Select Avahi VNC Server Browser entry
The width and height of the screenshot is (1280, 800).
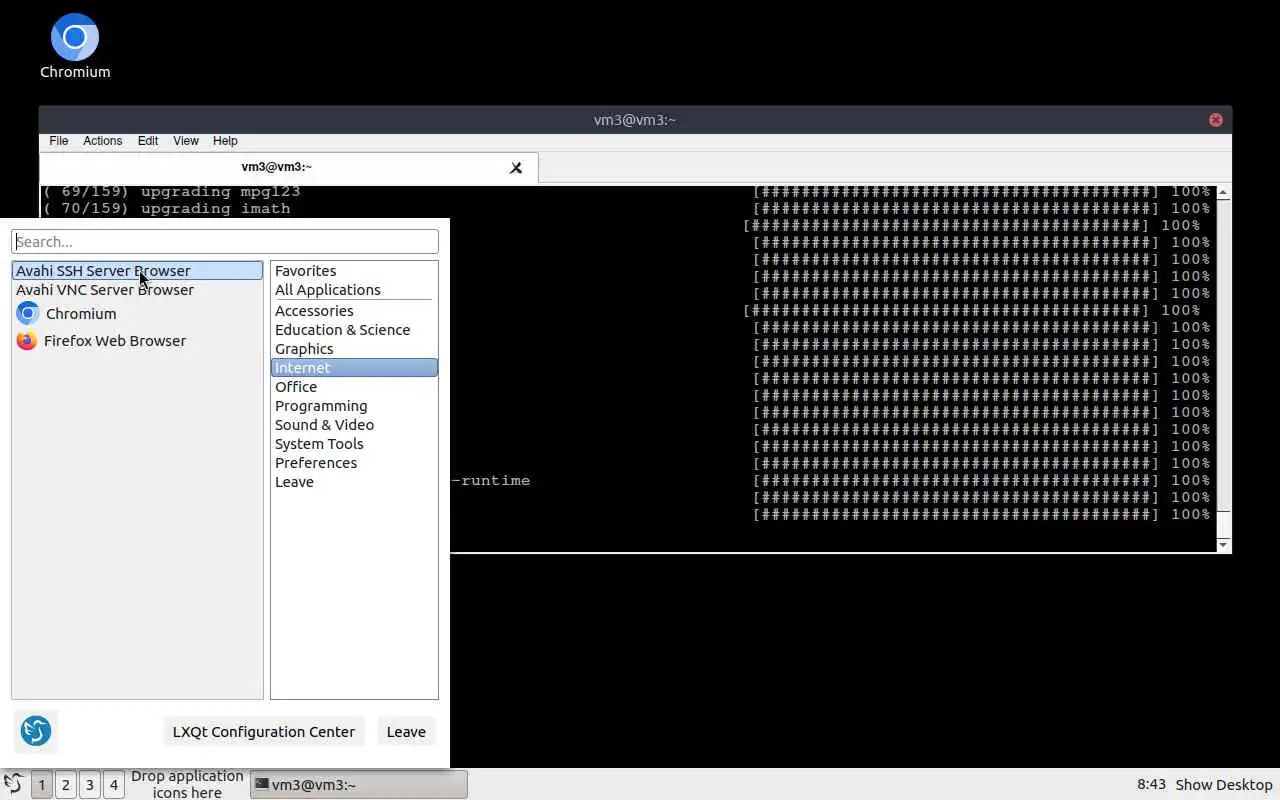click(137, 290)
